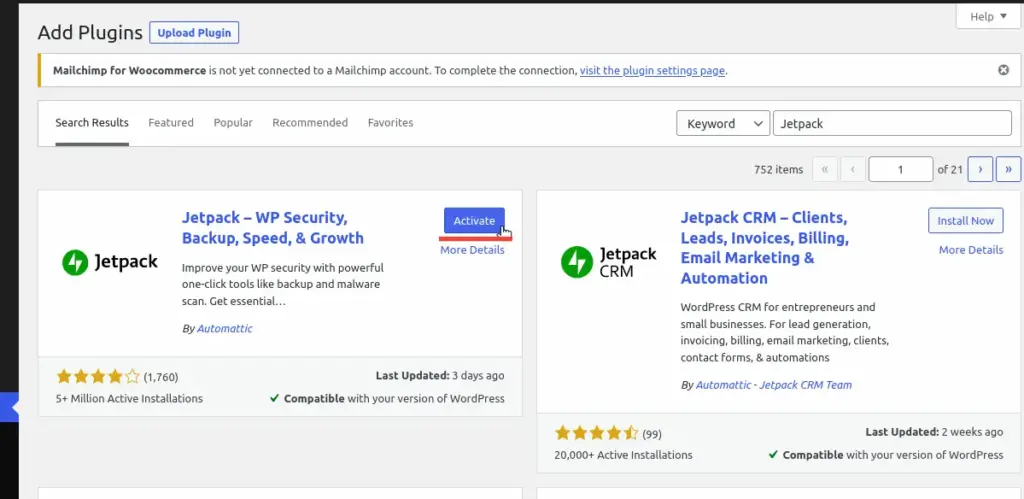Click the Last Updated: 2 weeks ago text
The image size is (1024, 499).
935,432
